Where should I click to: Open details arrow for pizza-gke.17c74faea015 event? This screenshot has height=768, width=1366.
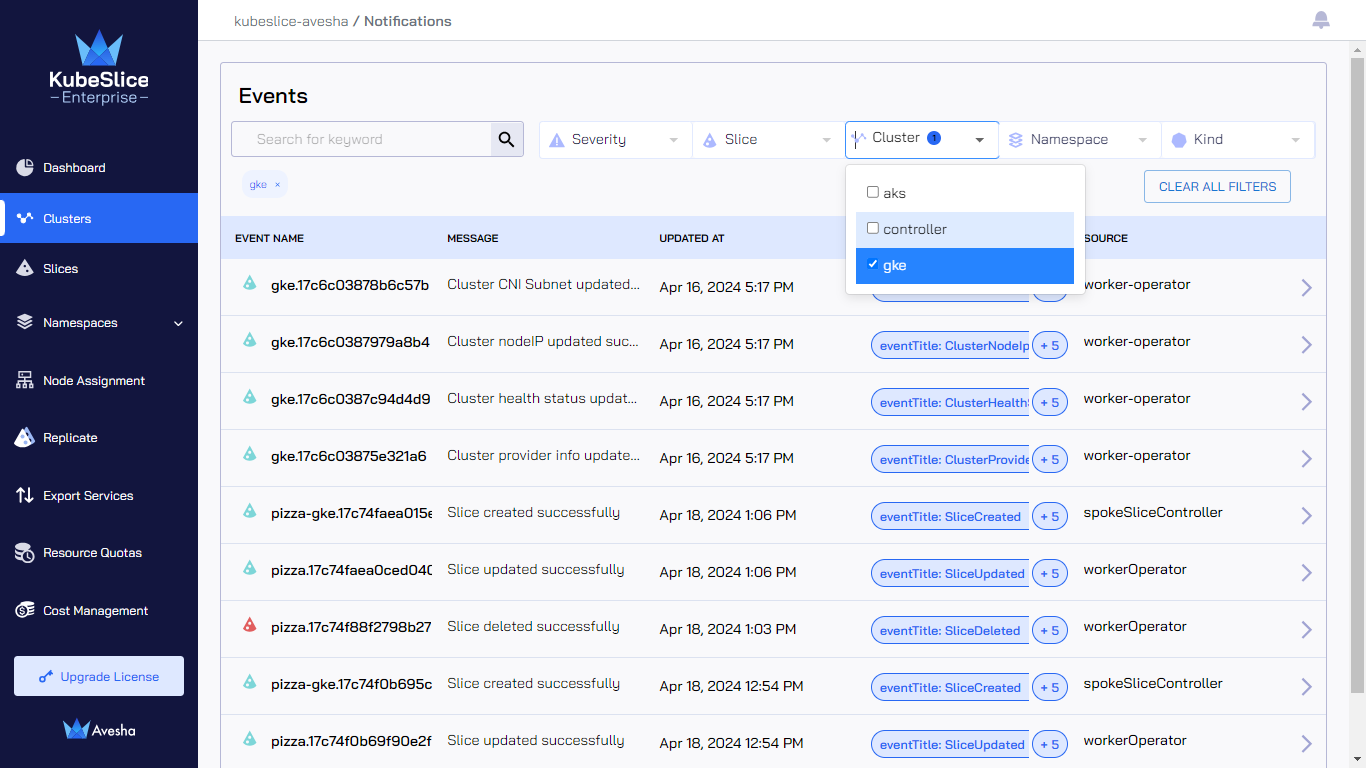click(1306, 515)
